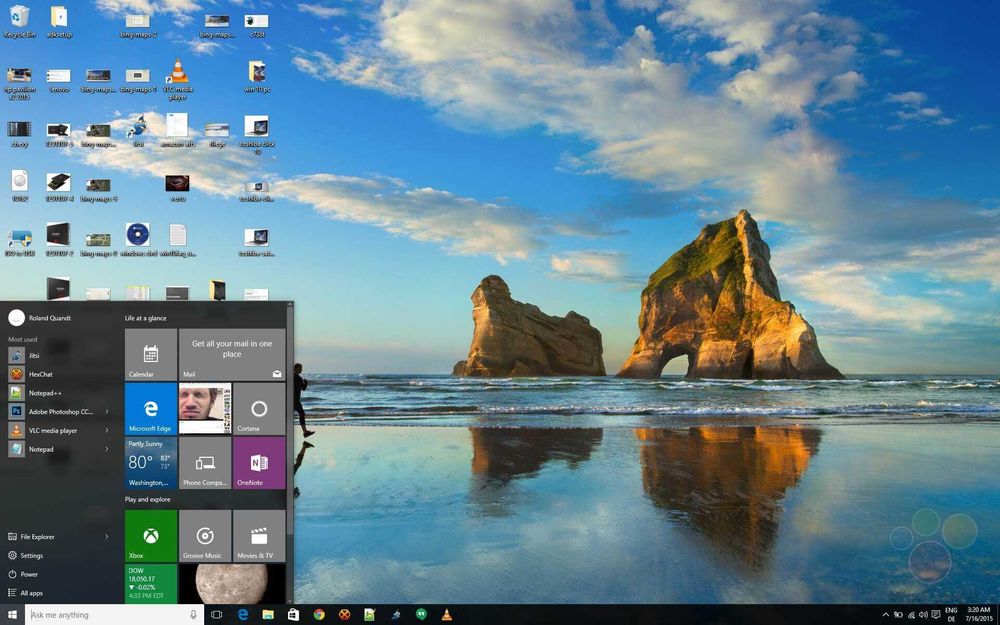The height and width of the screenshot is (625, 1000).
Task: Open VLC media player in Start menu
Action: (x=53, y=430)
